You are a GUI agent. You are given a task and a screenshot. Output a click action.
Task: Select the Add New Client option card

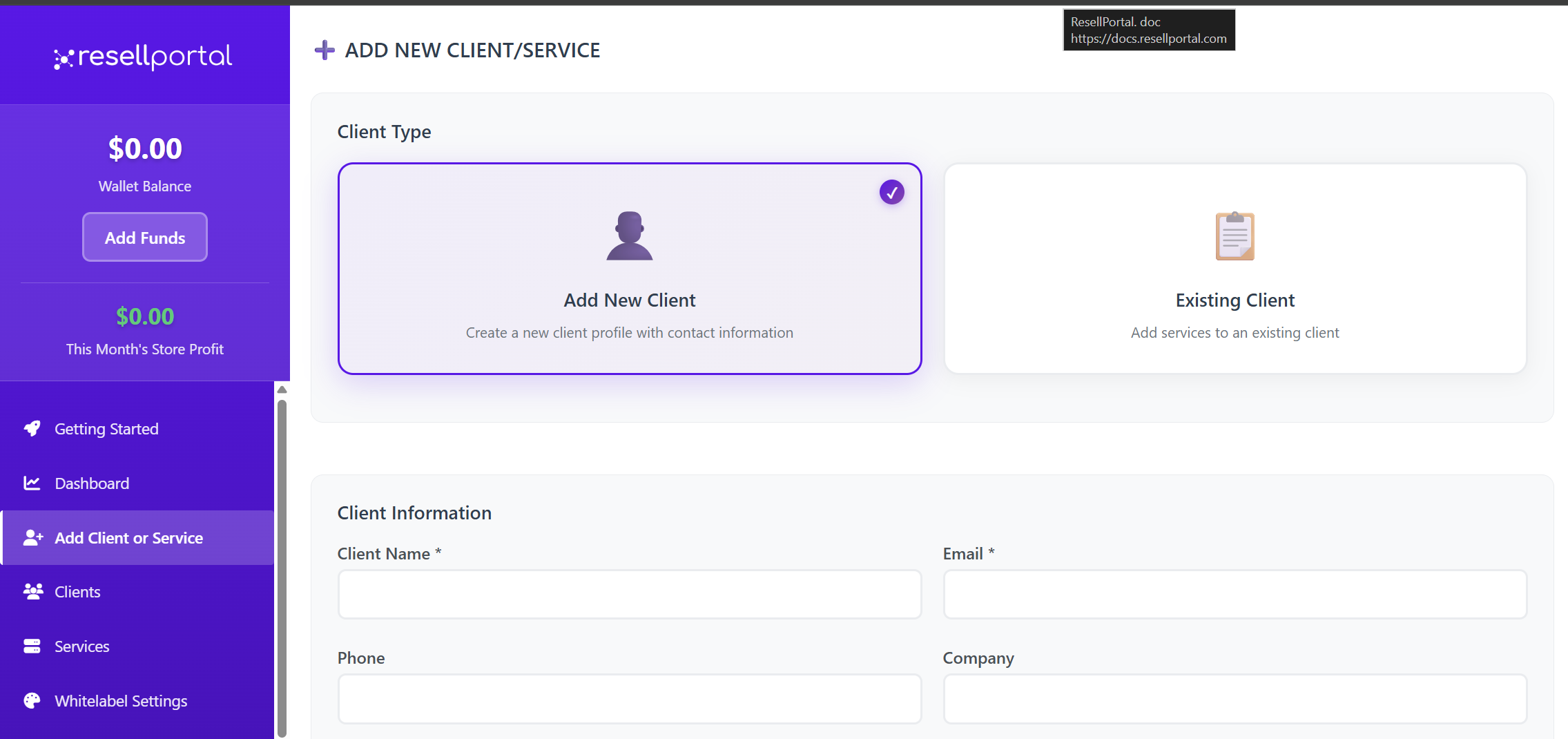point(629,269)
